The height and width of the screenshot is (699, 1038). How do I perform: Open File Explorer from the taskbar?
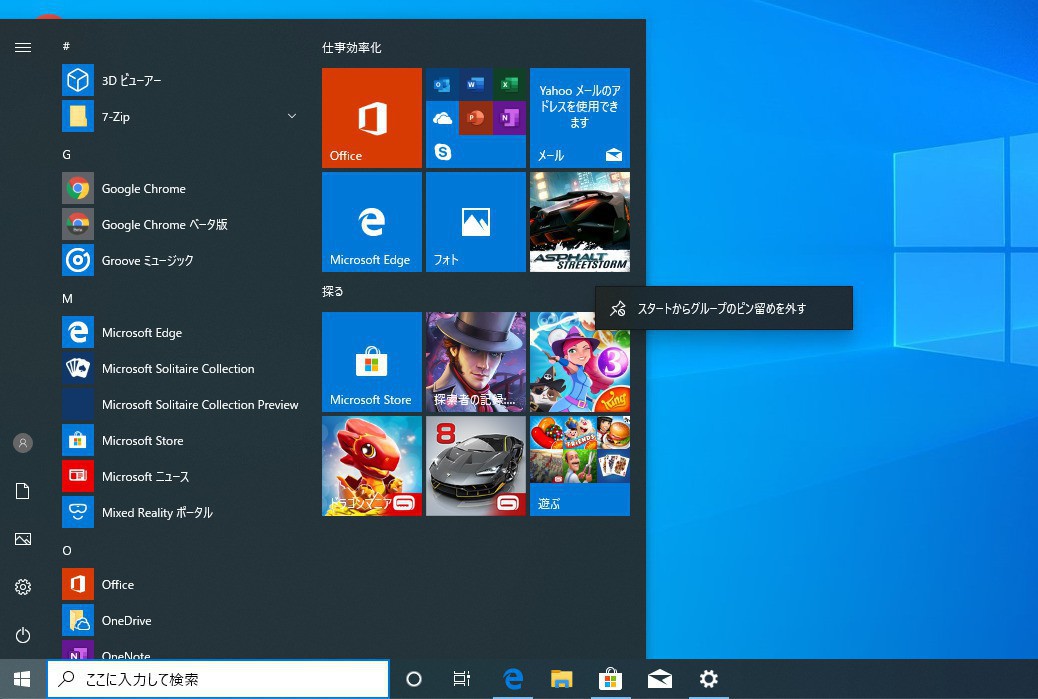click(562, 679)
